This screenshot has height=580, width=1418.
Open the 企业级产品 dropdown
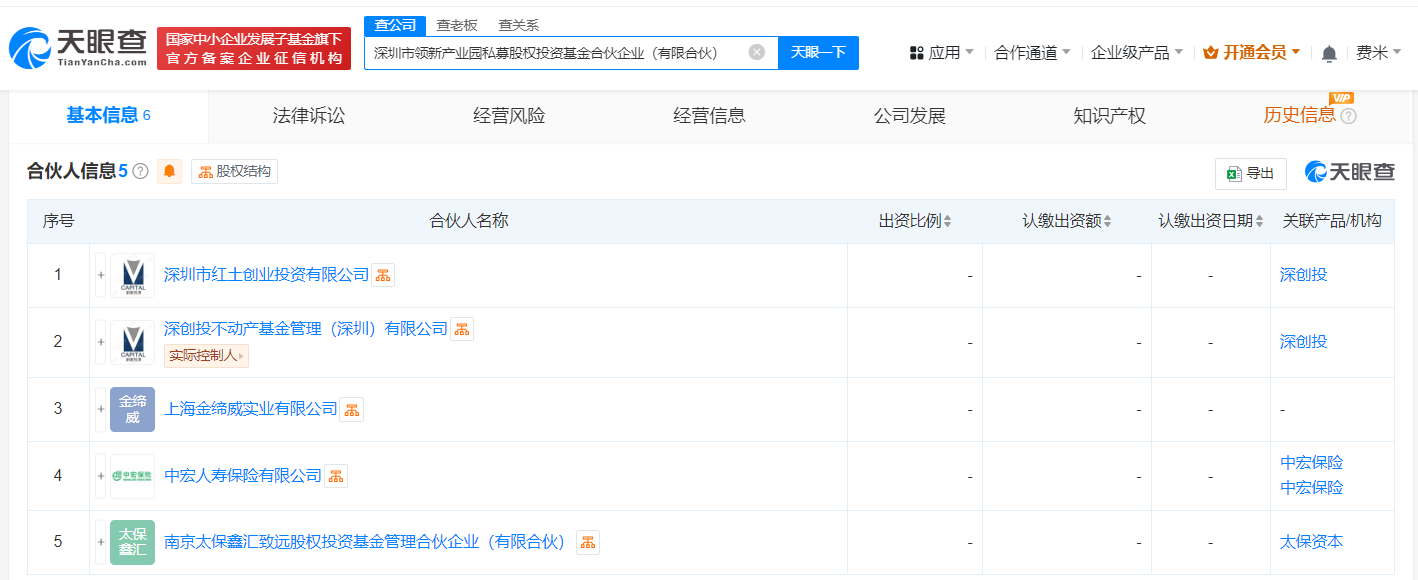1137,53
